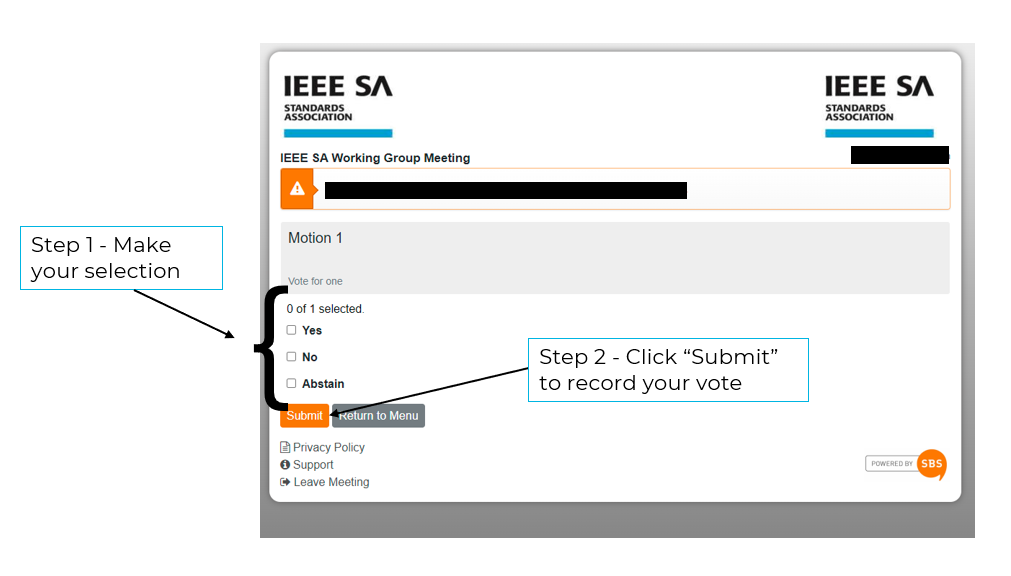Tick the Abstain checkbox
The image size is (1011, 576).
291,383
